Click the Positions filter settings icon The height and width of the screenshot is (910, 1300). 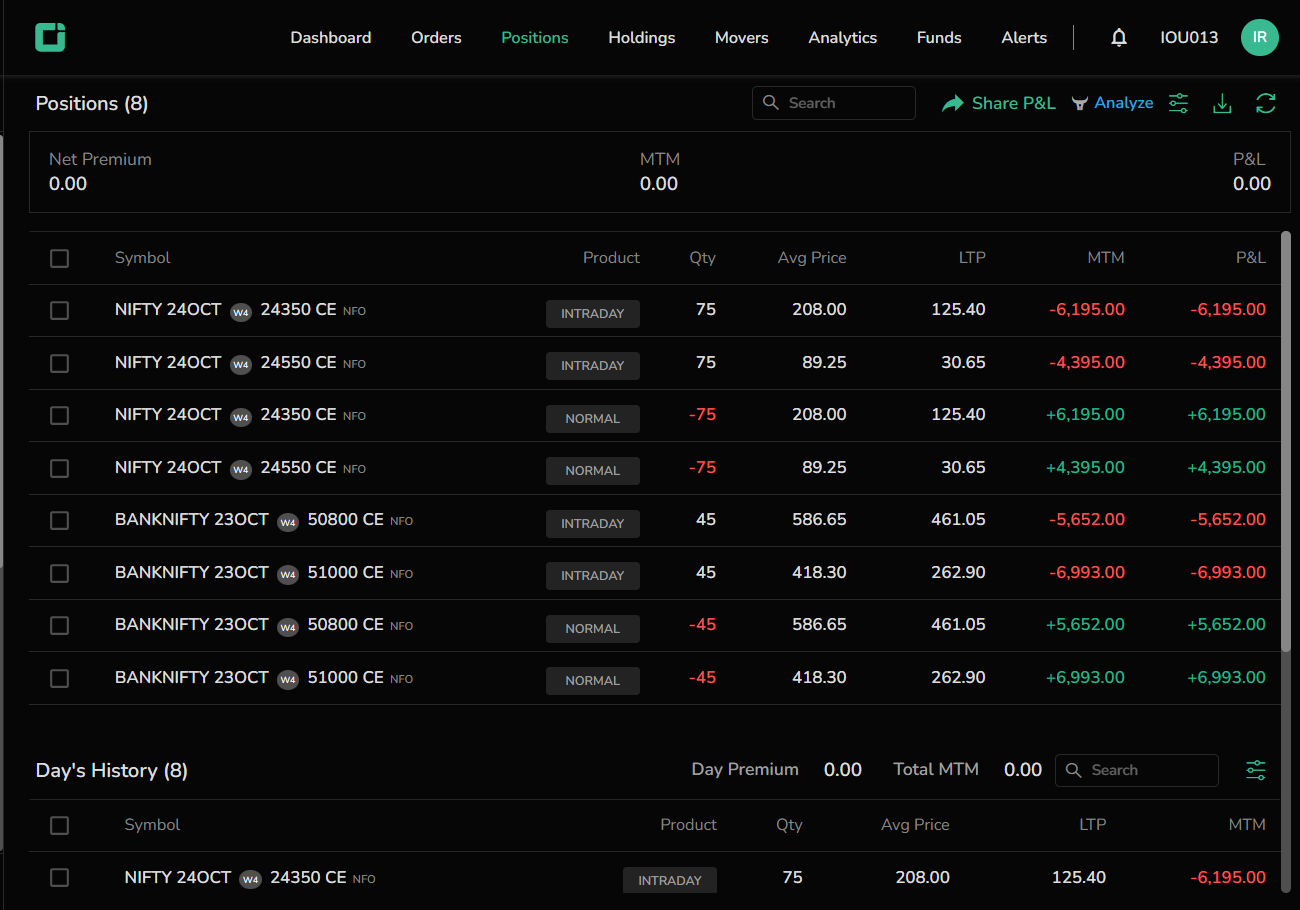coord(1179,103)
